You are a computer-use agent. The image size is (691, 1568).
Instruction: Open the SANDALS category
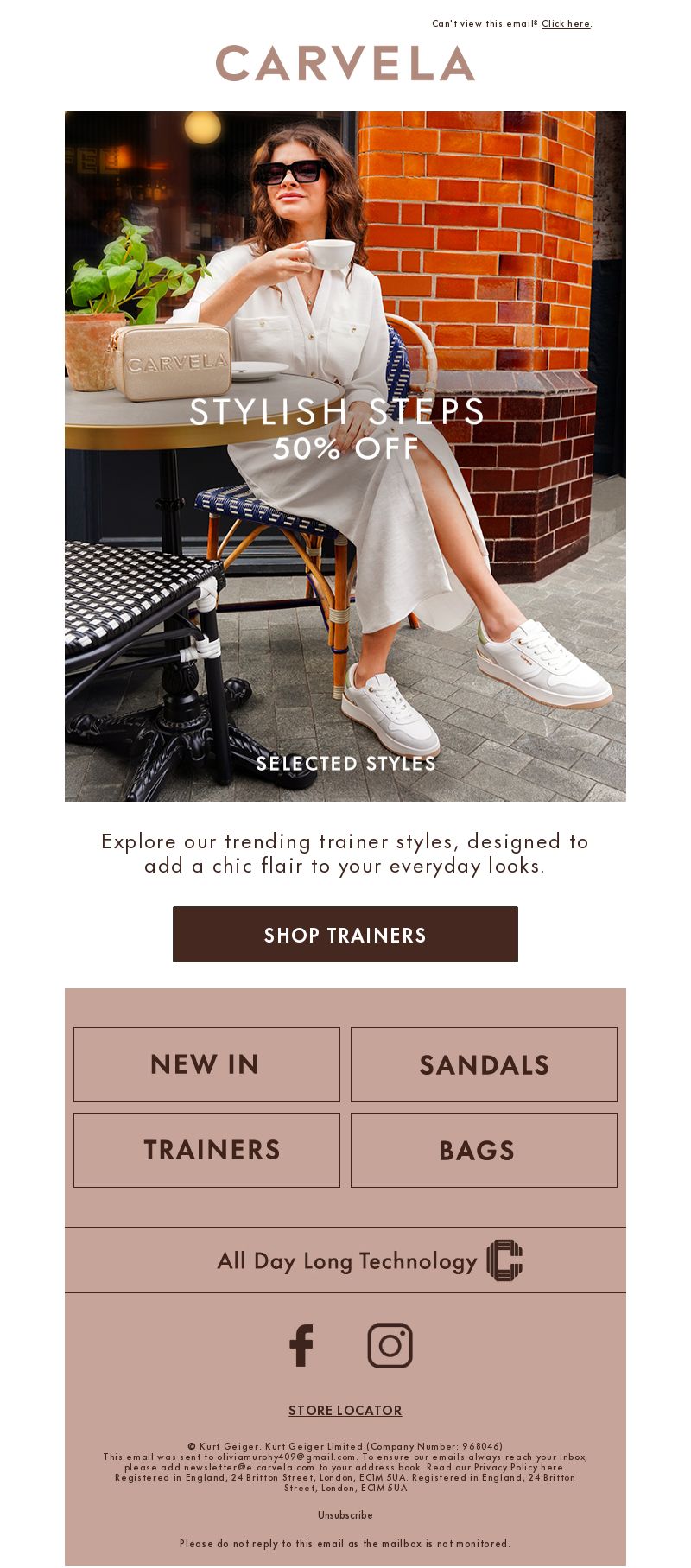[484, 1064]
